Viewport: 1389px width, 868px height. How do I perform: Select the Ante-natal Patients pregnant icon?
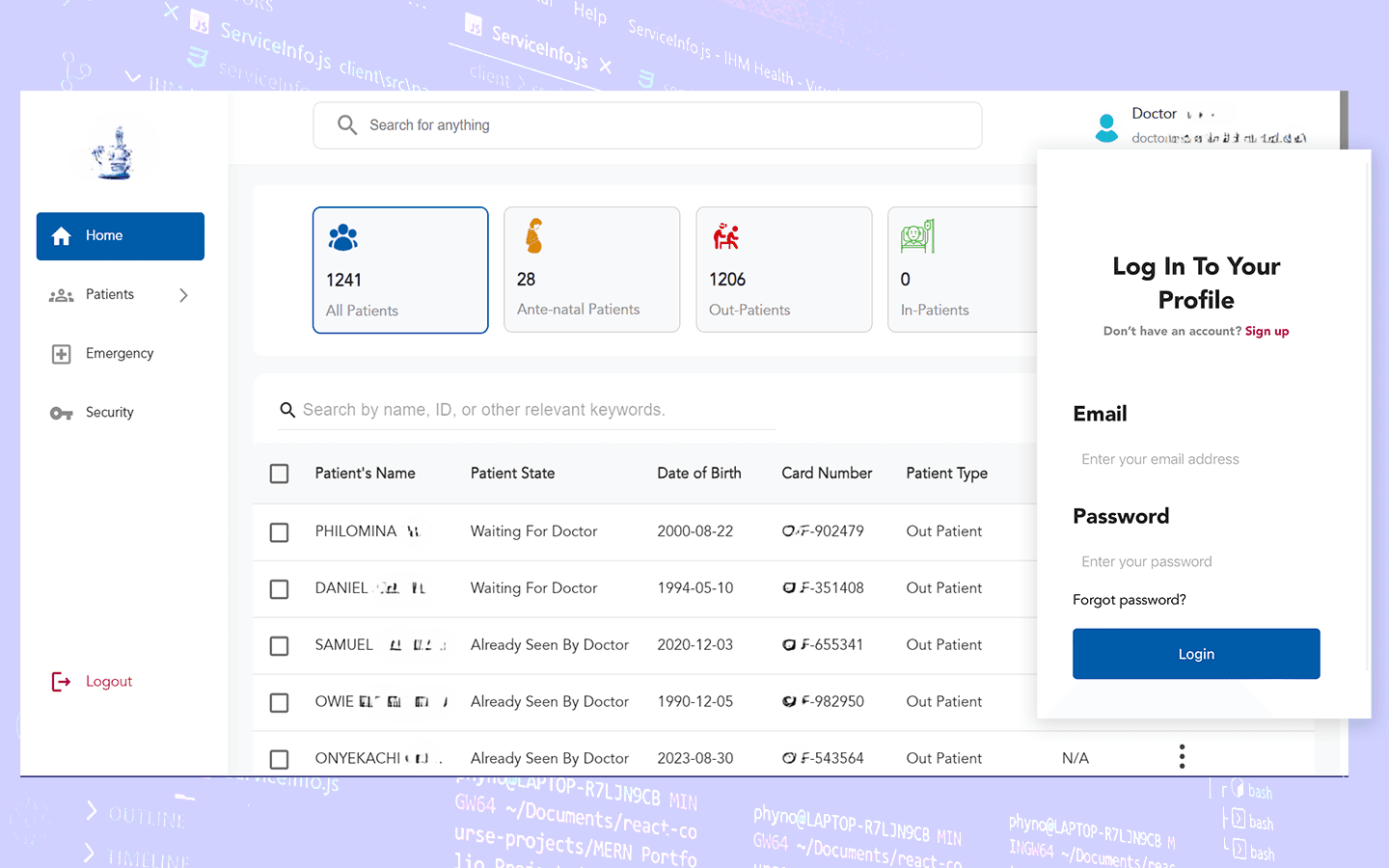533,236
